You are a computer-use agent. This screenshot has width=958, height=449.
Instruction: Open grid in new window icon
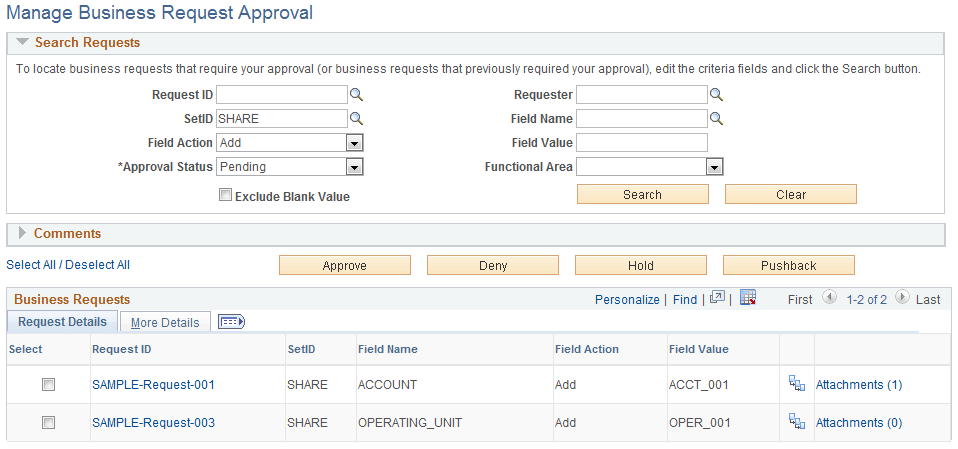[x=717, y=298]
